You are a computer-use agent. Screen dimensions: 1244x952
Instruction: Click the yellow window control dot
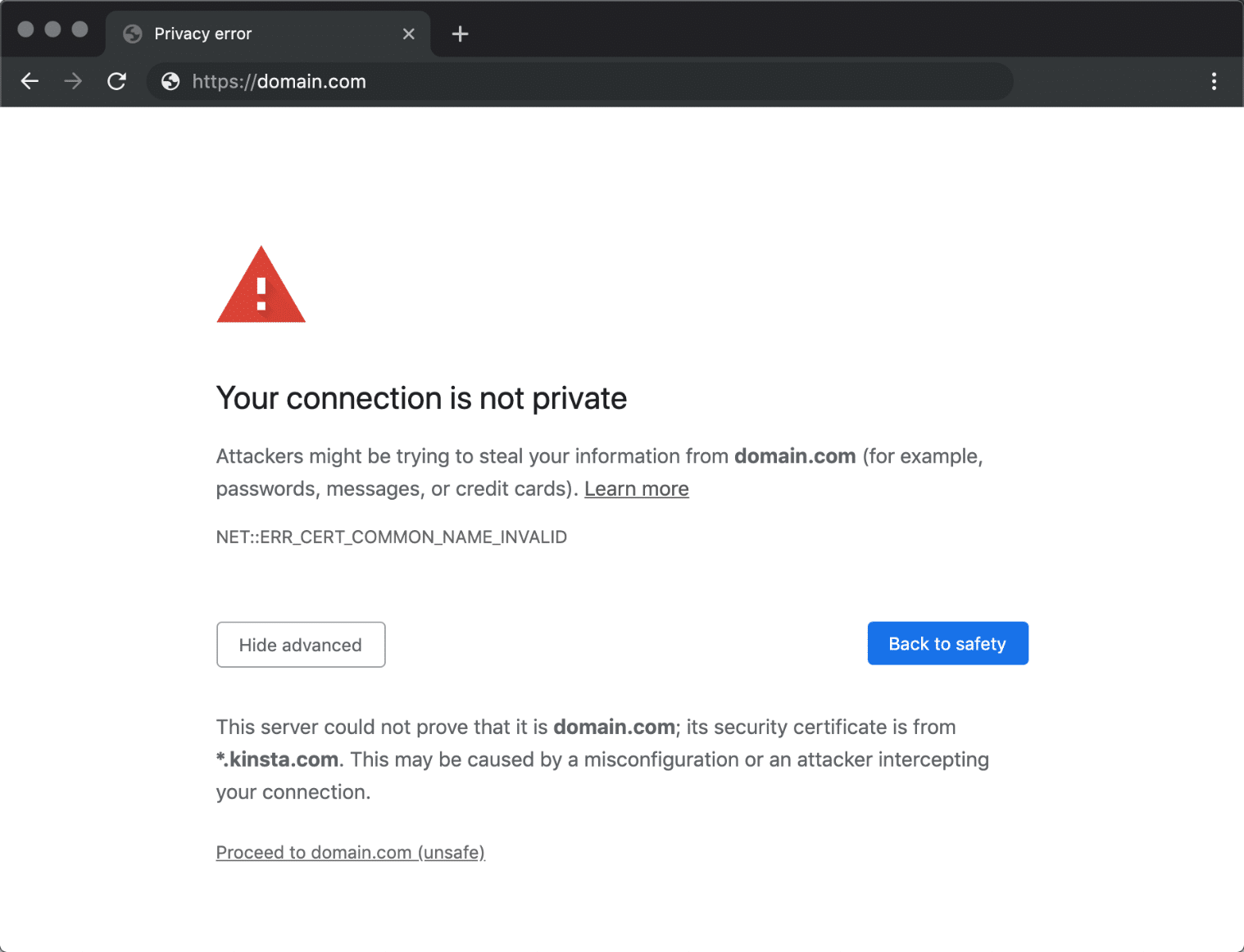pos(53,29)
